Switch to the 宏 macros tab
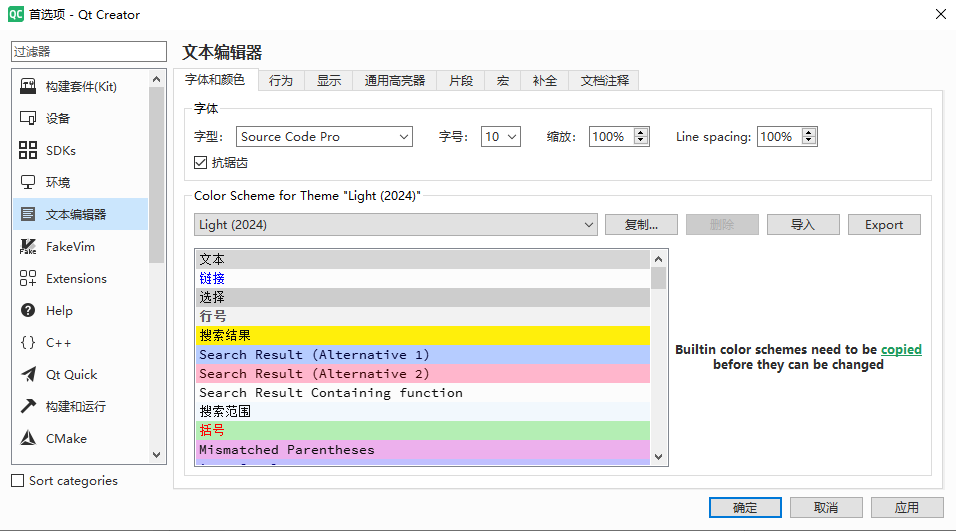This screenshot has height=532, width=968. point(503,81)
